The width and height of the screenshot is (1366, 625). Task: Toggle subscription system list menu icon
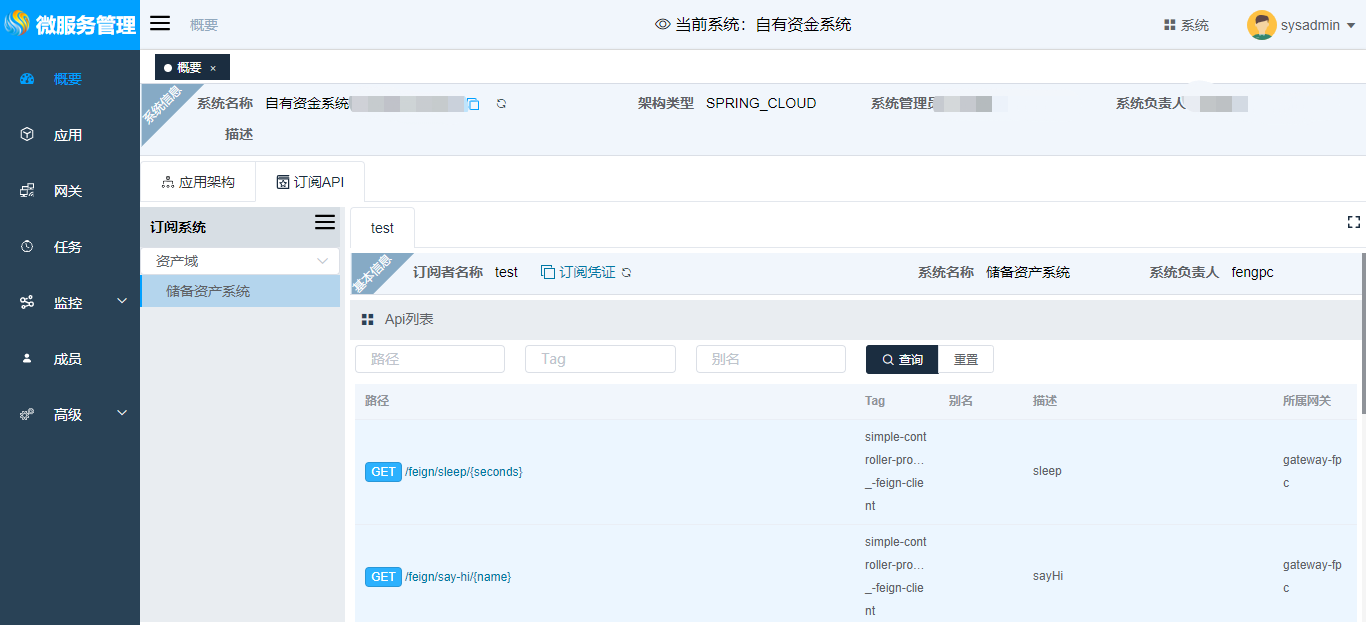[325, 222]
